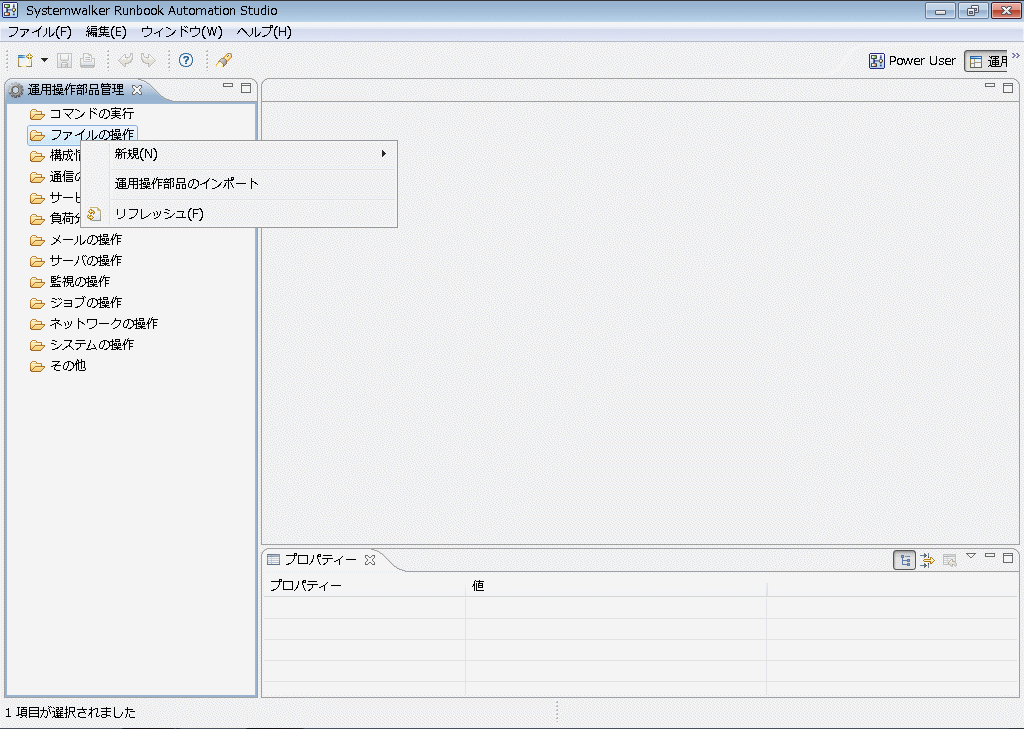Open the ヘルプ(H) menu
Image resolution: width=1024 pixels, height=729 pixels.
pyautogui.click(x=264, y=31)
